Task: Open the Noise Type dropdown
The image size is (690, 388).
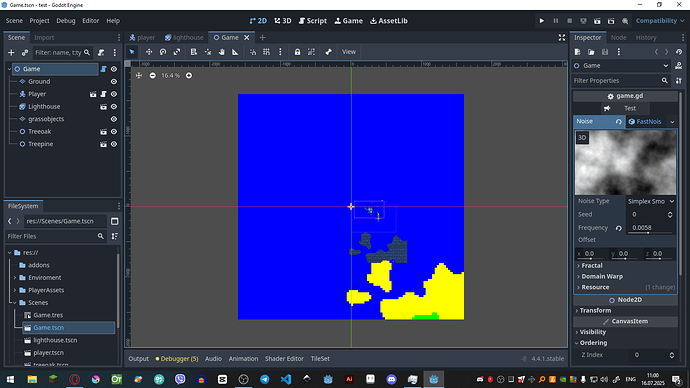Action: 651,201
